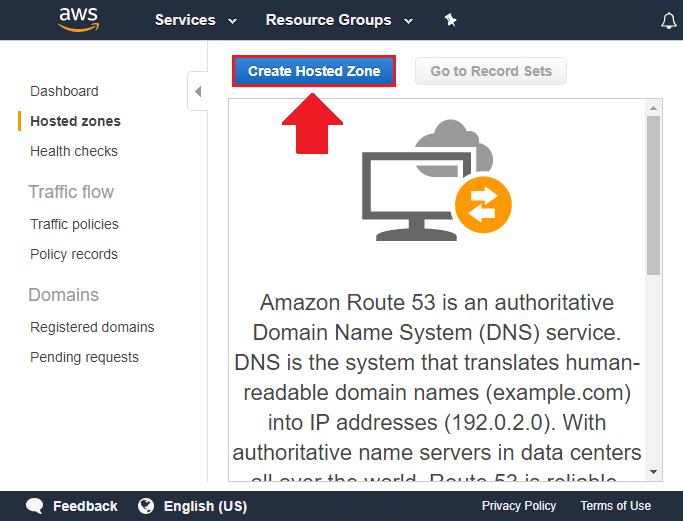Expand the Resource Groups dropdown

339,20
